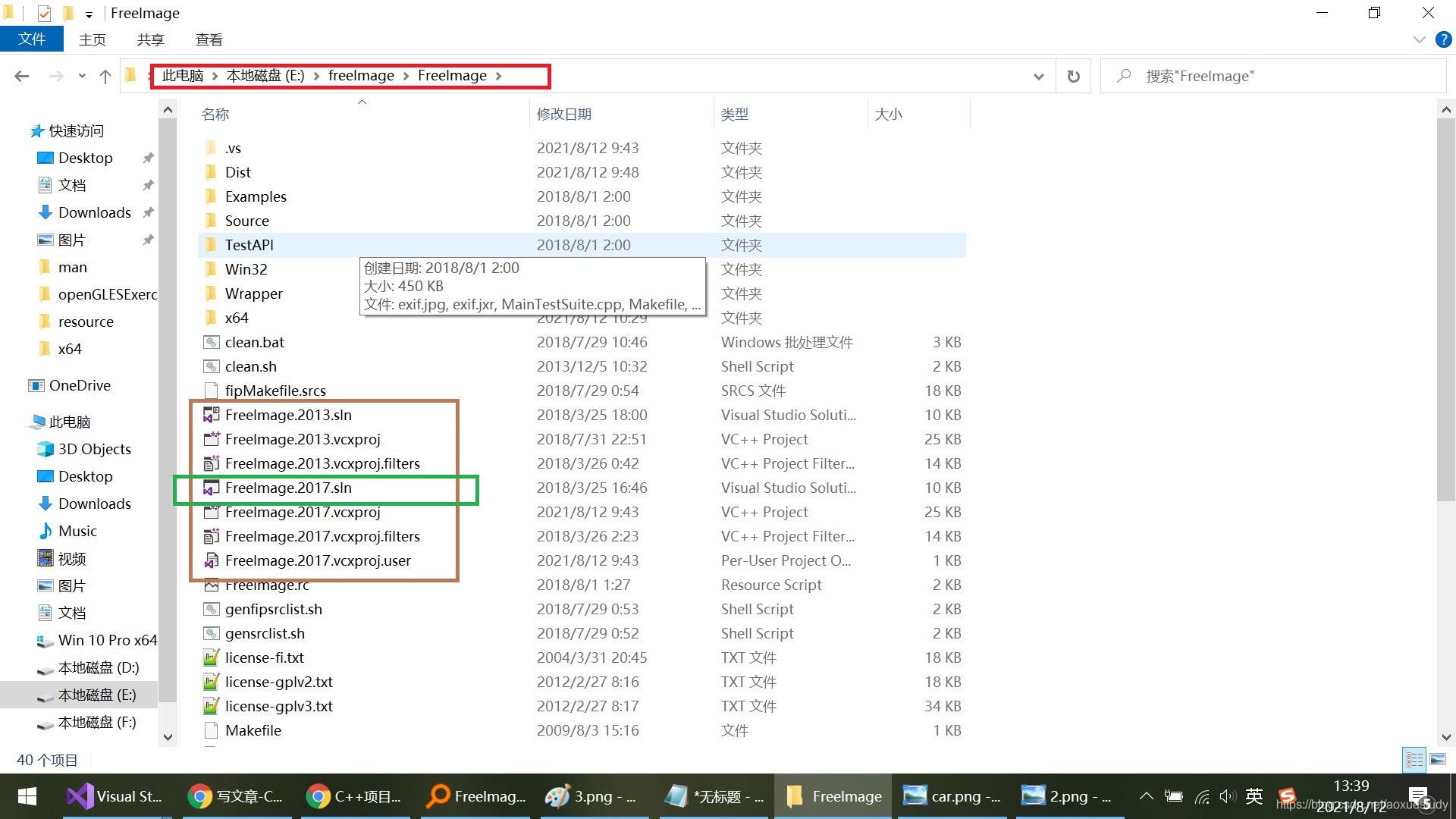Open Win 10 Pro x64 drive
This screenshot has width=1456, height=819.
coord(107,640)
